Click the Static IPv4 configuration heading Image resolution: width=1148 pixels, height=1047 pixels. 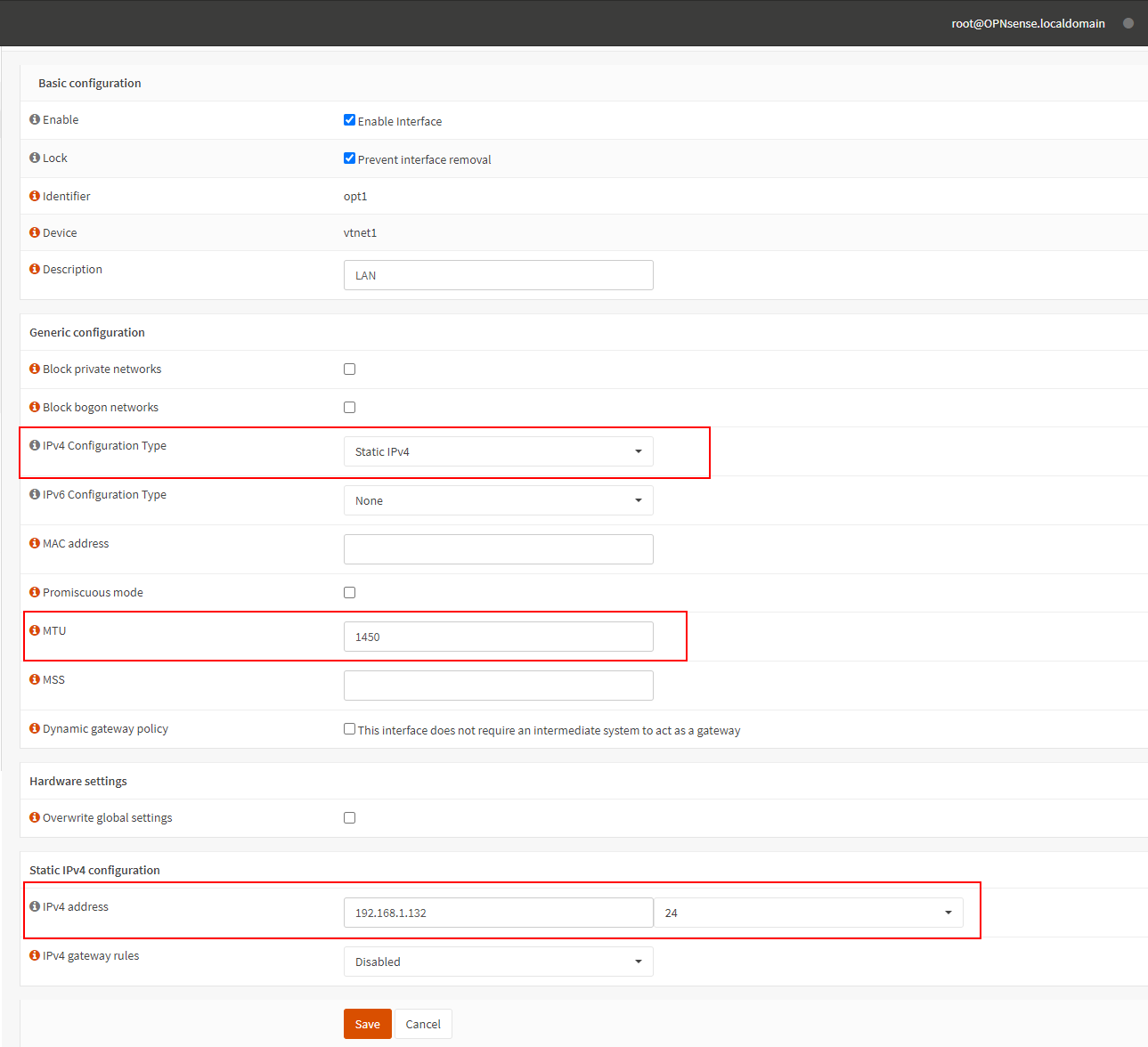coord(94,870)
